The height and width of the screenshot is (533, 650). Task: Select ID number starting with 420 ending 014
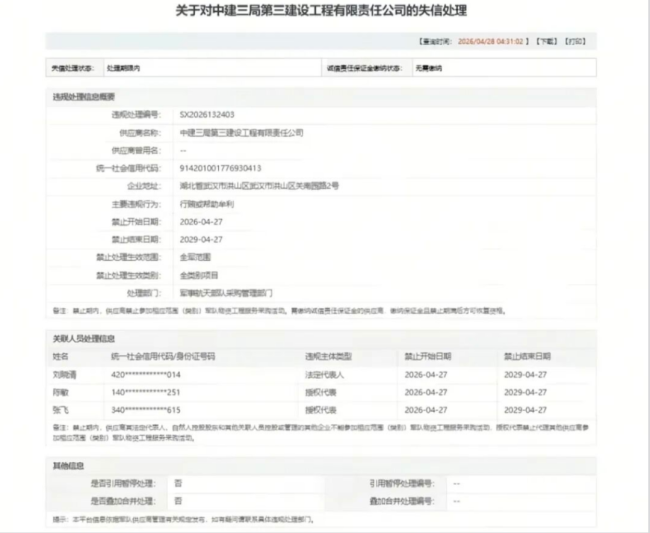146,375
